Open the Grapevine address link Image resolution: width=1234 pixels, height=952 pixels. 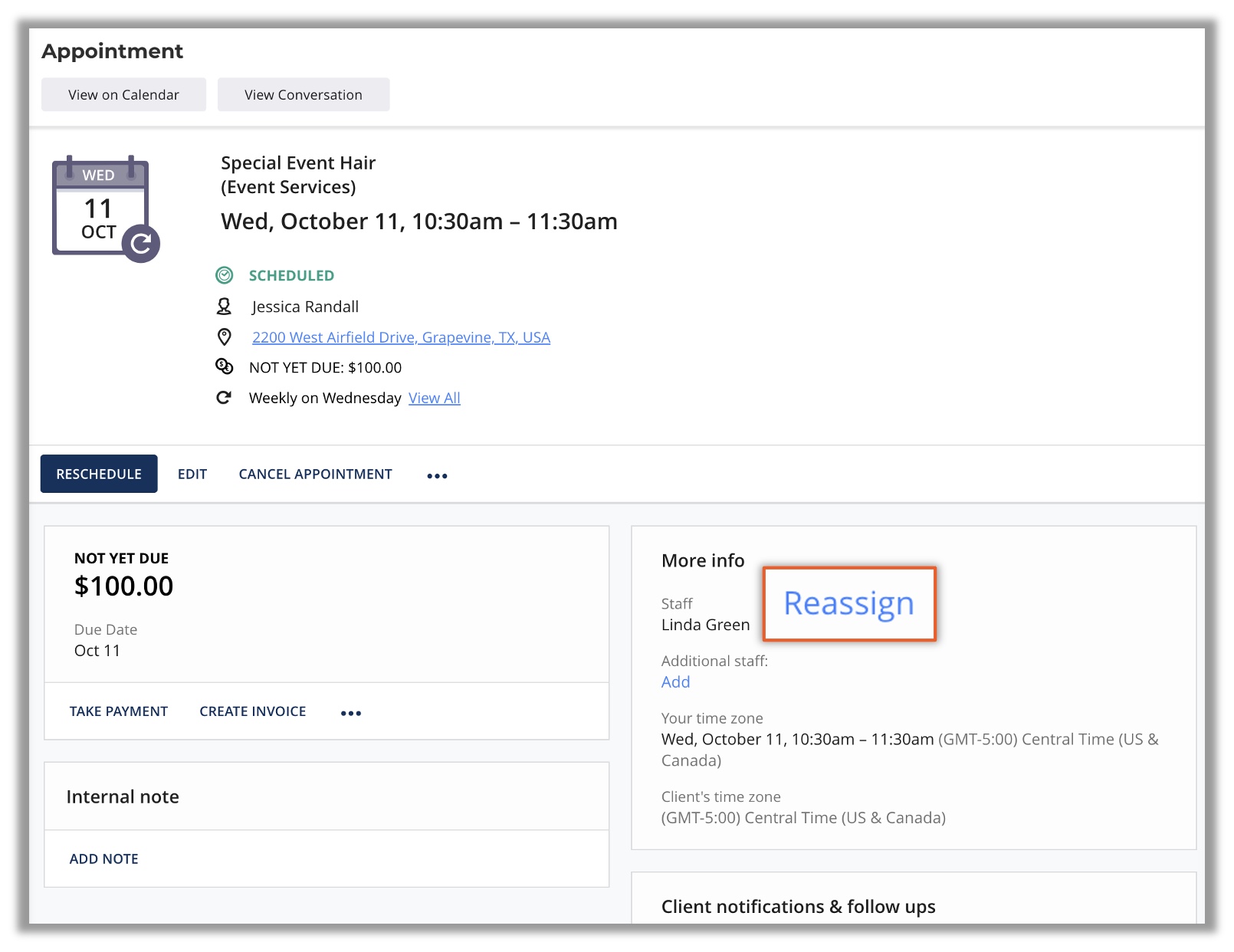[x=401, y=337]
